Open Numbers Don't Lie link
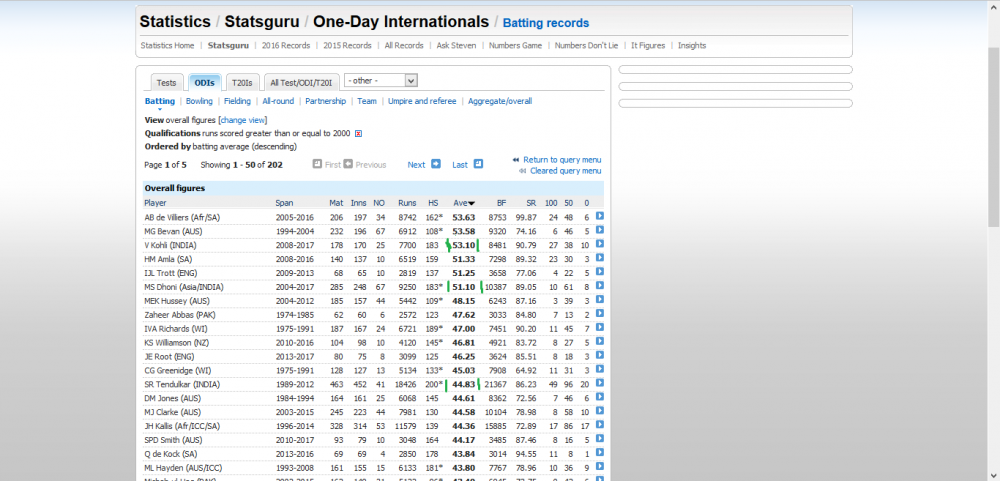The height and width of the screenshot is (481, 1000). click(x=586, y=45)
